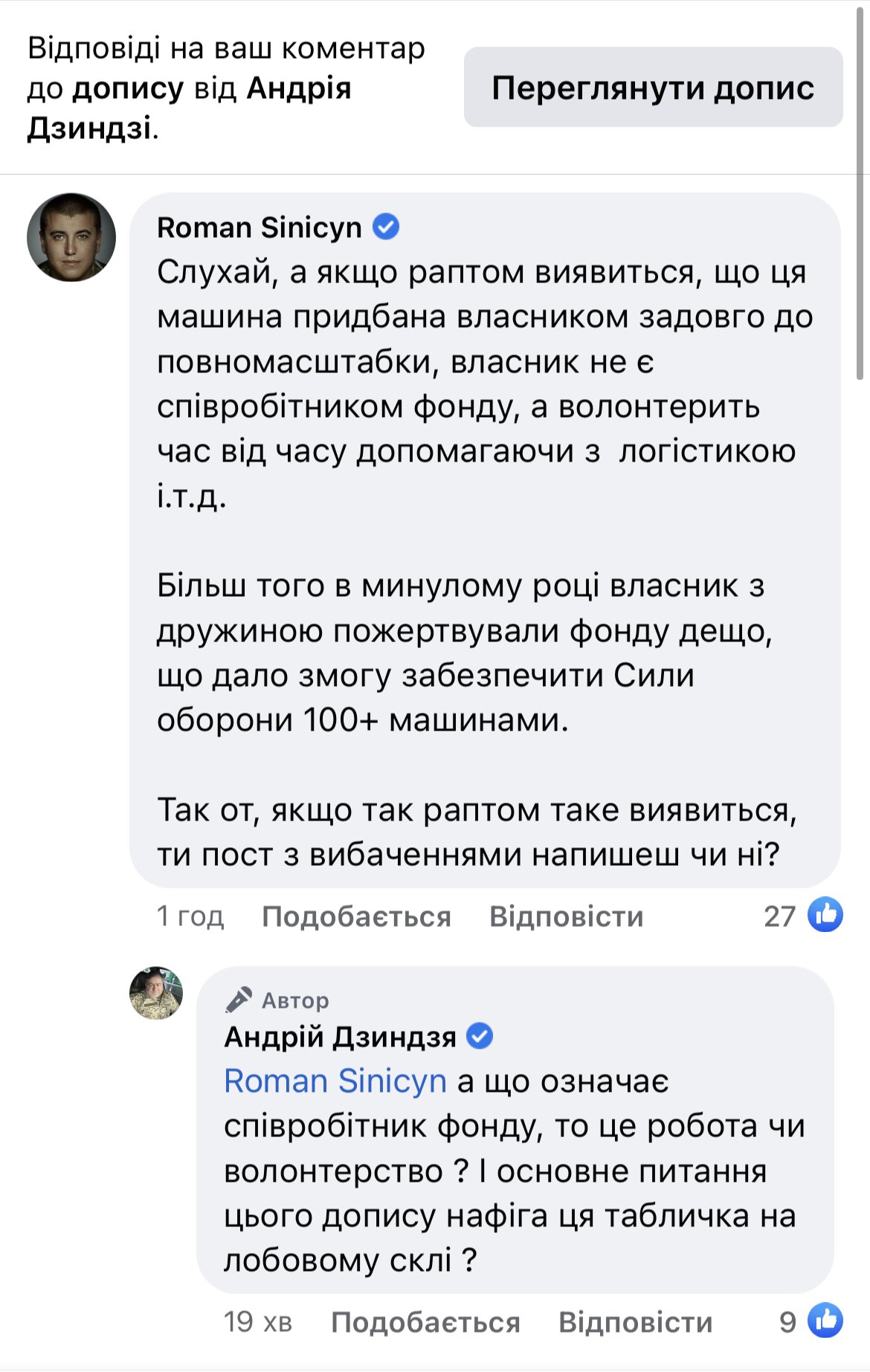The height and width of the screenshot is (1372, 870).
Task: Click the 1 год comment timestamp
Action: [190, 916]
